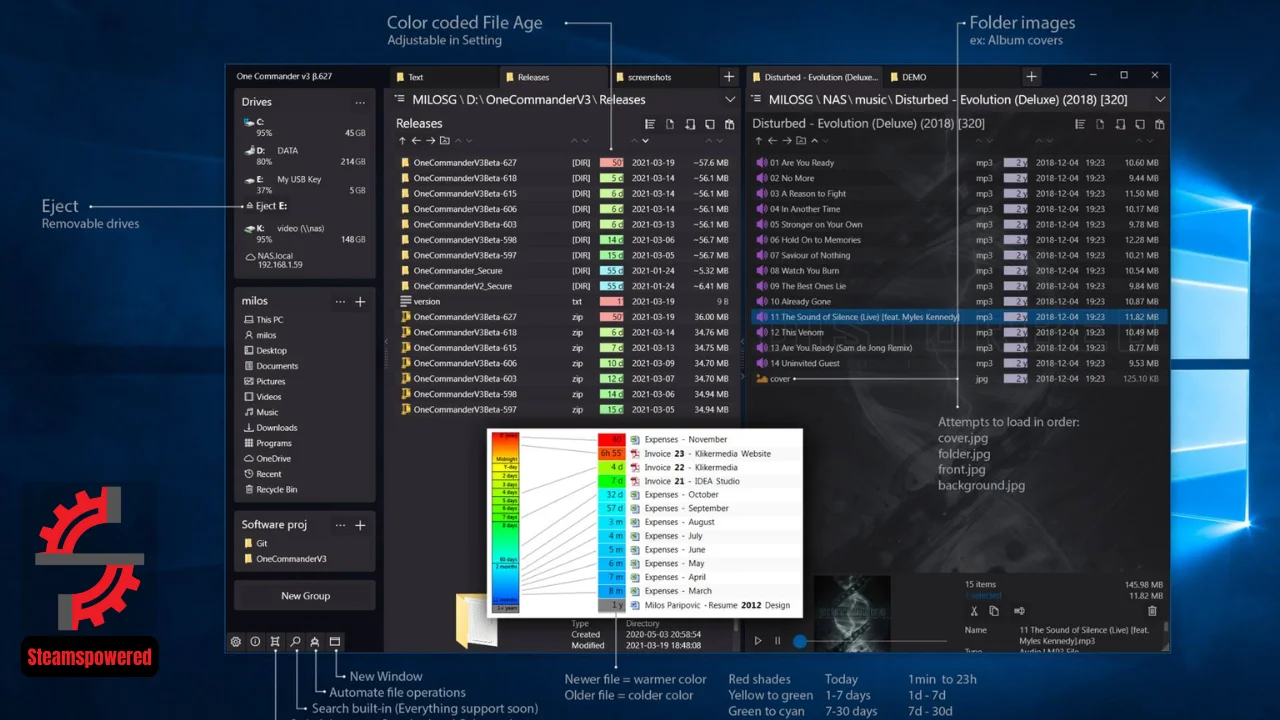Image resolution: width=1280 pixels, height=720 pixels.
Task: Open Software proj group options menu
Action: pyautogui.click(x=340, y=525)
